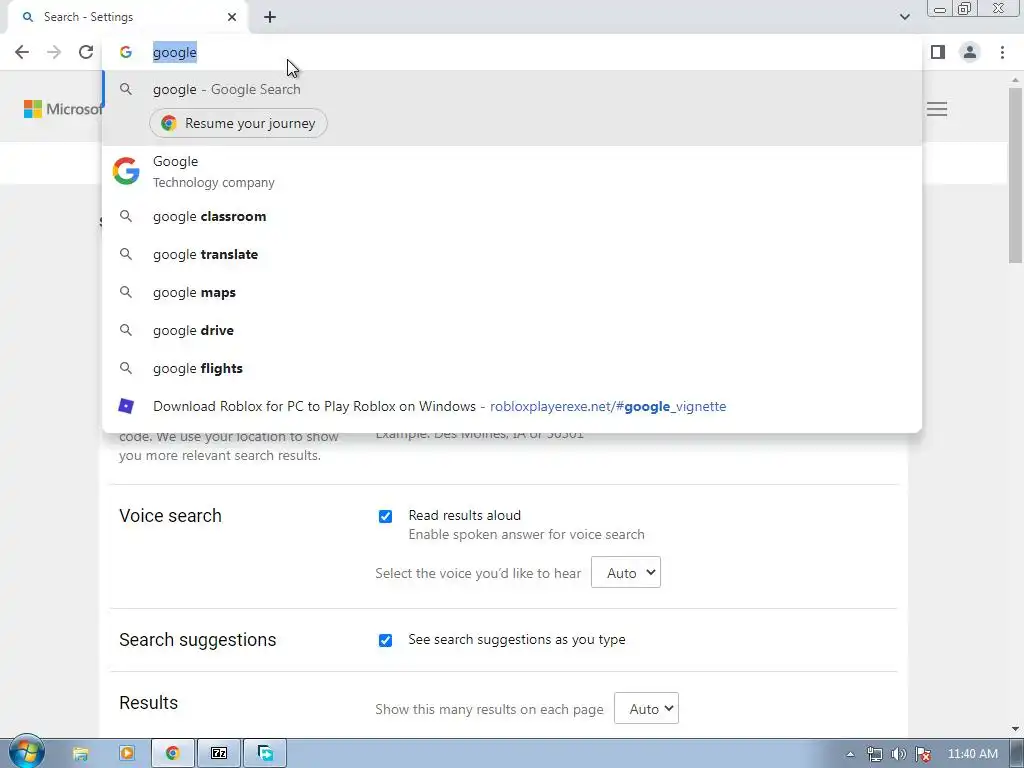Click the browser forward arrow
This screenshot has height=768, width=1024.
[54, 52]
